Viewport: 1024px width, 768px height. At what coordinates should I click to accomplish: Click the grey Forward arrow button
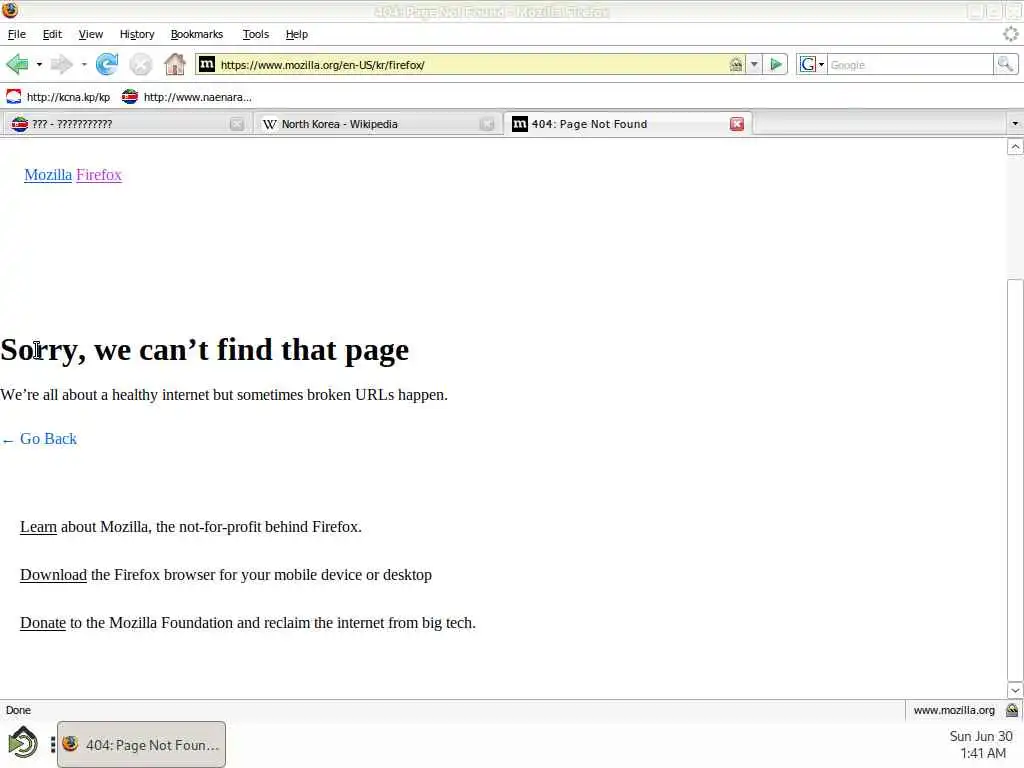[x=62, y=65]
